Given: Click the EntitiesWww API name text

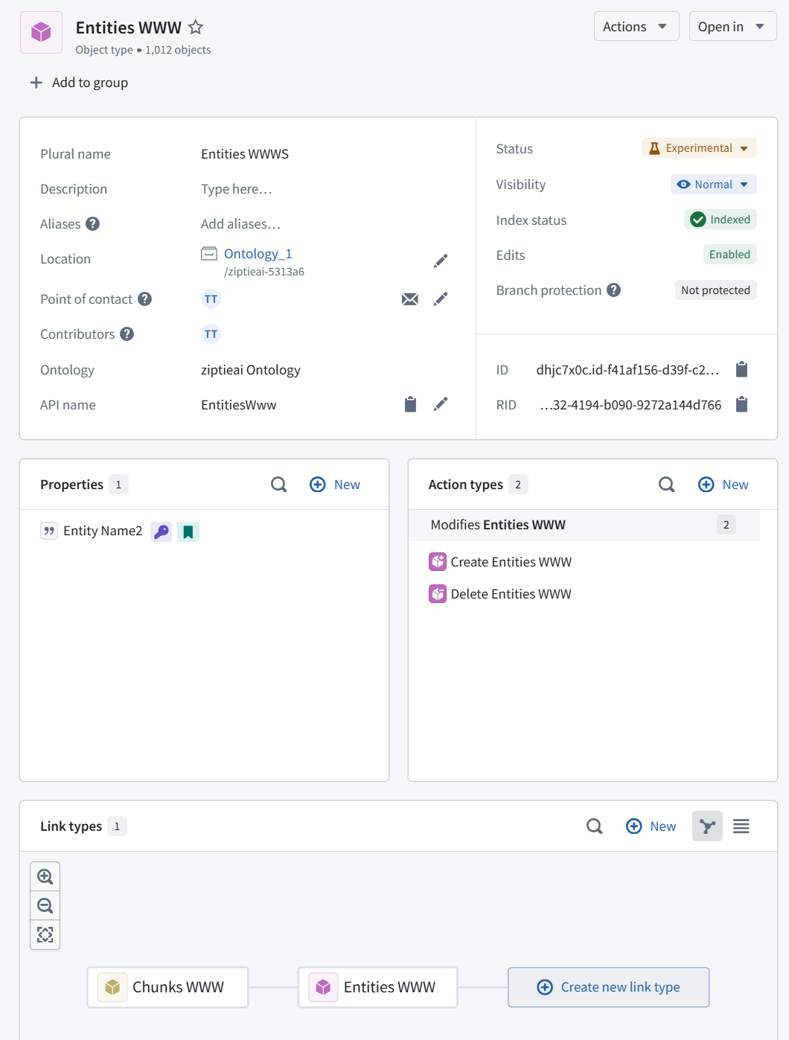Looking at the screenshot, I should tap(239, 405).
